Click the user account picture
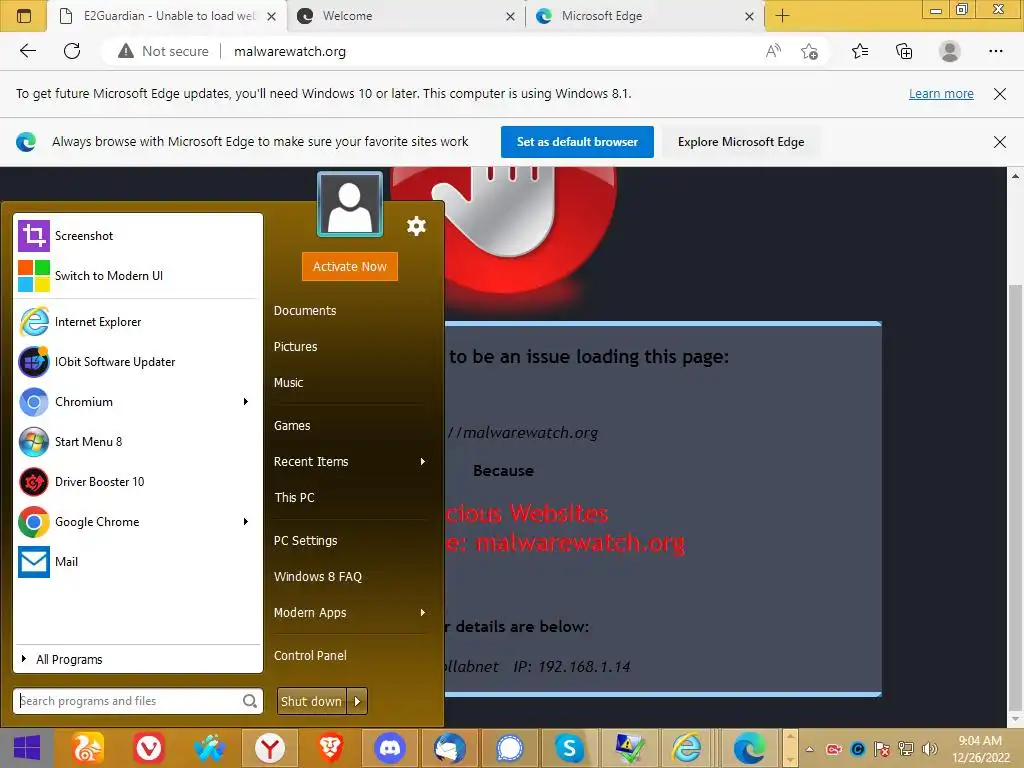 tap(350, 204)
